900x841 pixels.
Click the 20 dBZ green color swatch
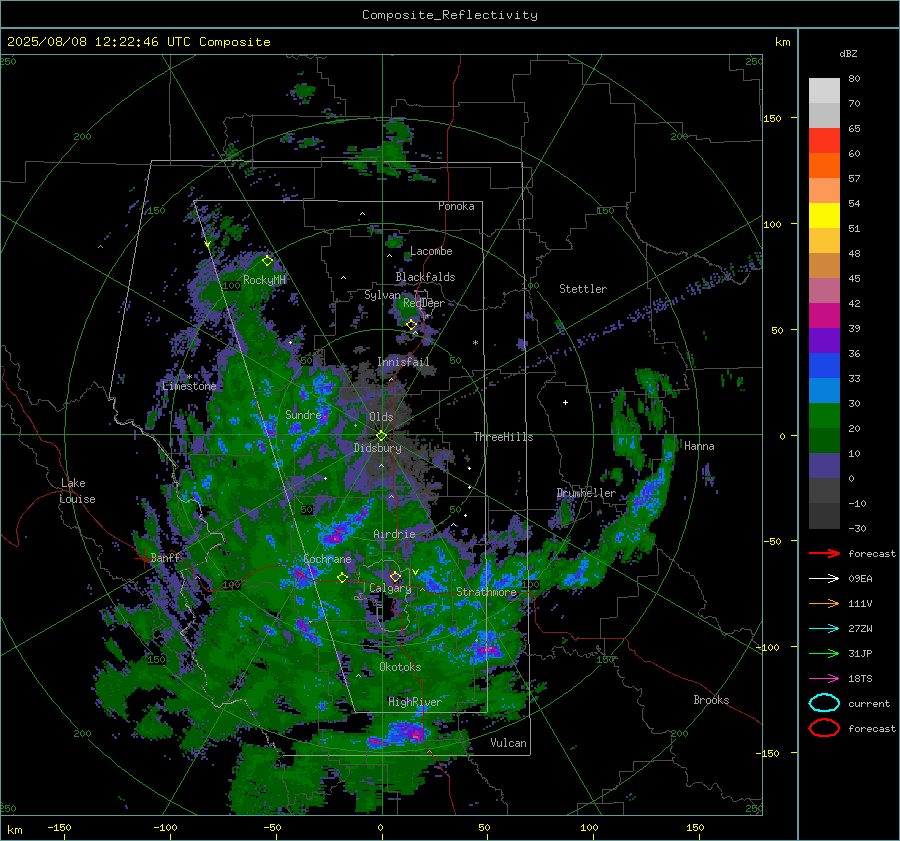(x=824, y=416)
